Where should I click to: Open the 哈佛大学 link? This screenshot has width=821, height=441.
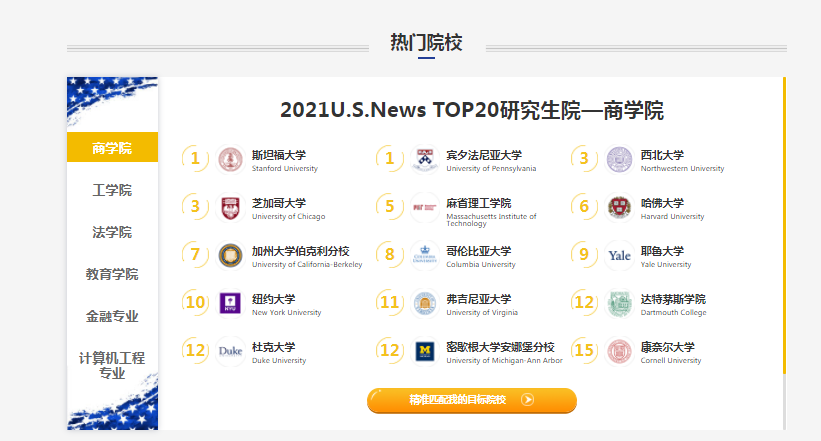(x=662, y=203)
